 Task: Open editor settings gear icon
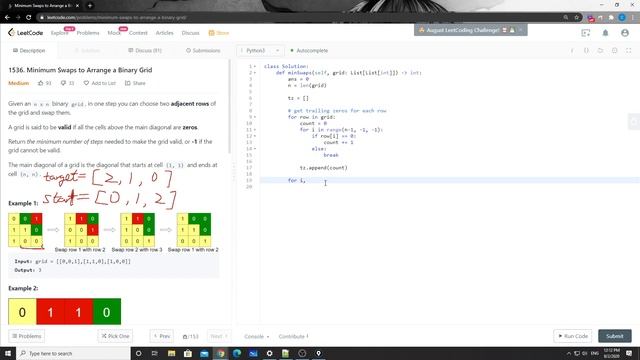pyautogui.click(x=614, y=51)
